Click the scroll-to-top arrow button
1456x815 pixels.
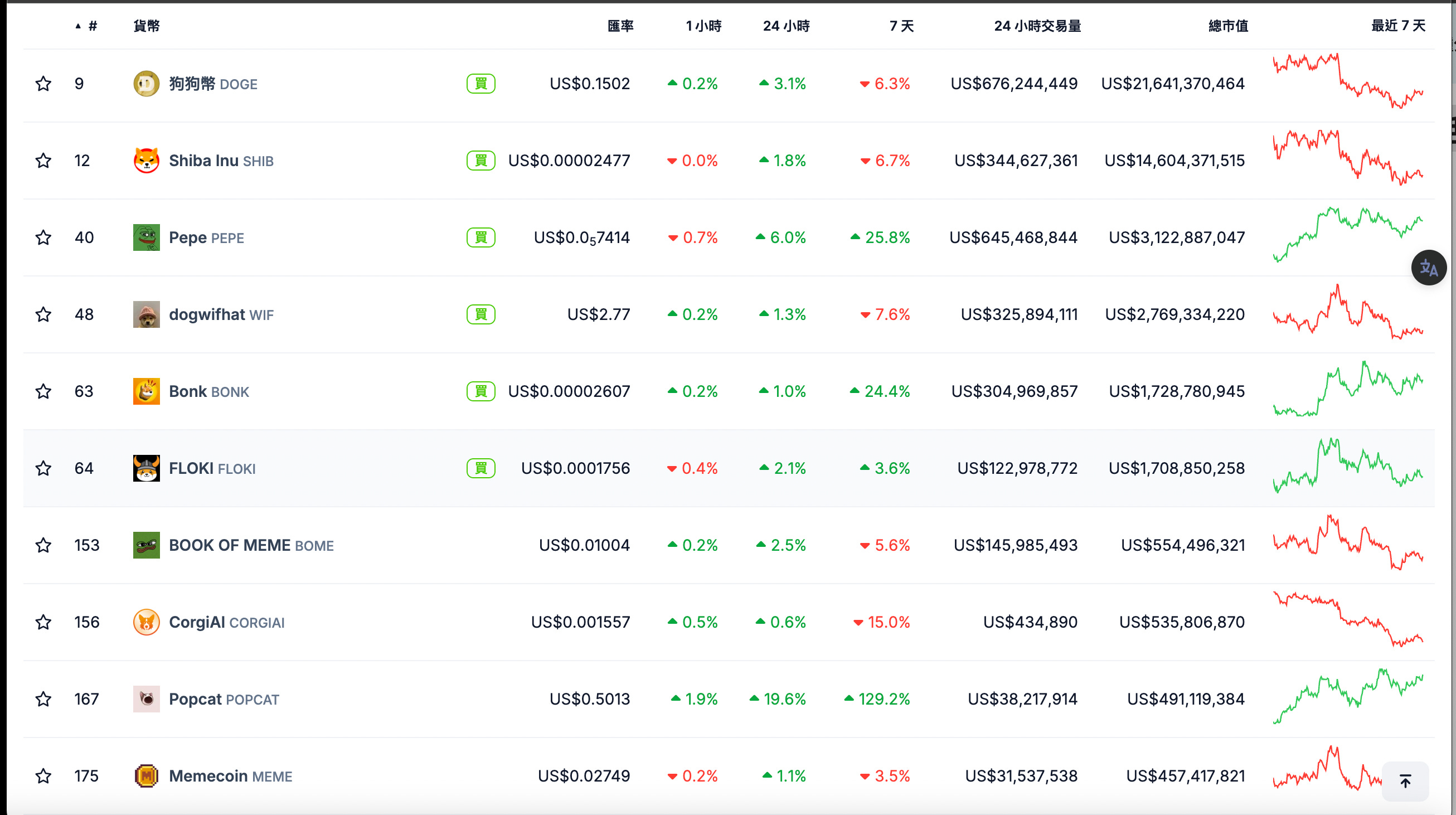point(1405,782)
